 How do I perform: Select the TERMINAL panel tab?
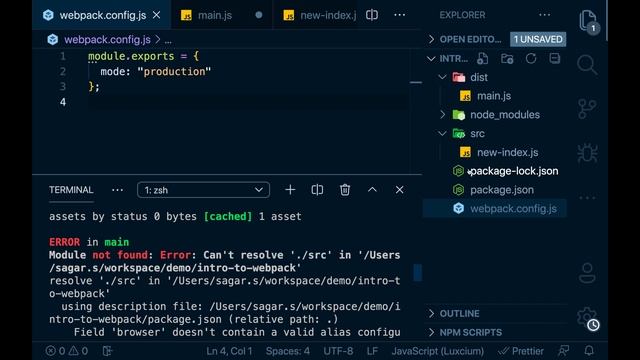click(71, 190)
